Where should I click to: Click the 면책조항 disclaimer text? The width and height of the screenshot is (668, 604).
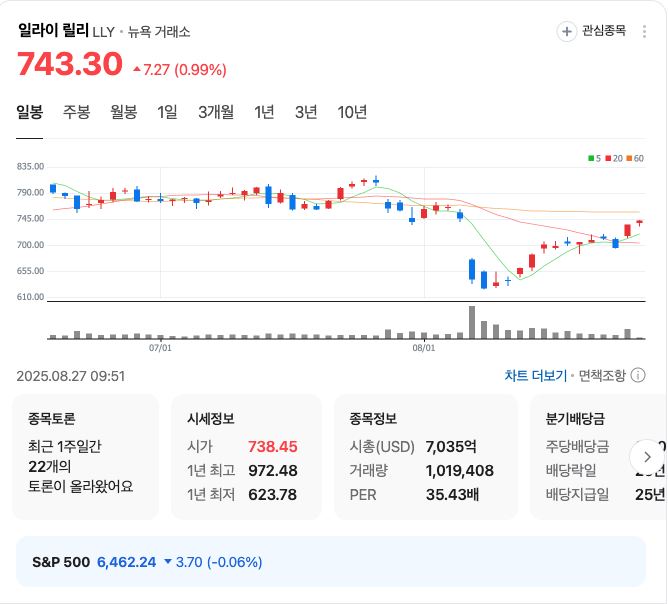[x=602, y=375]
